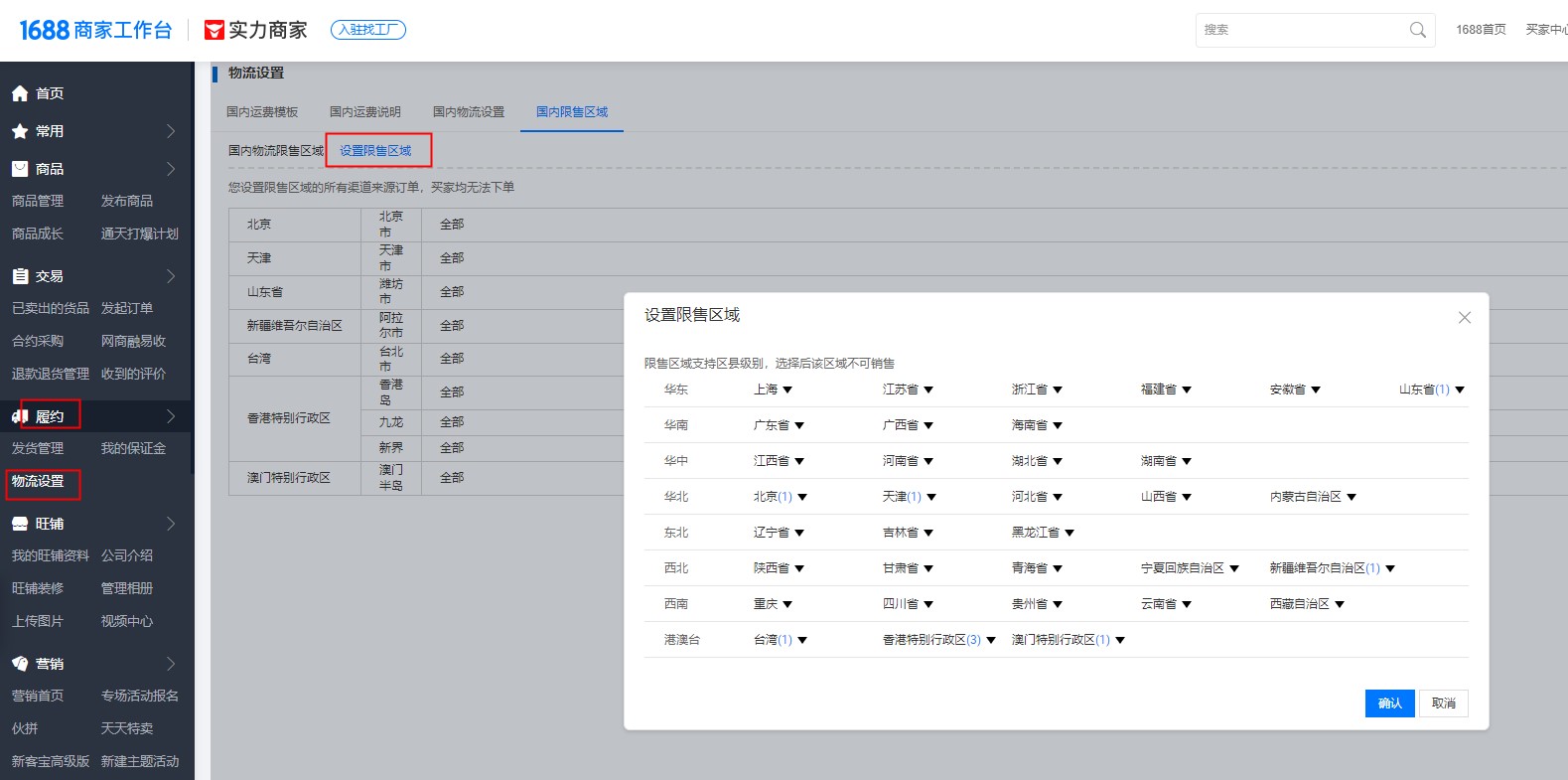Click the 设置限售区域 link
The width and height of the screenshot is (1568, 780).
[x=375, y=151]
